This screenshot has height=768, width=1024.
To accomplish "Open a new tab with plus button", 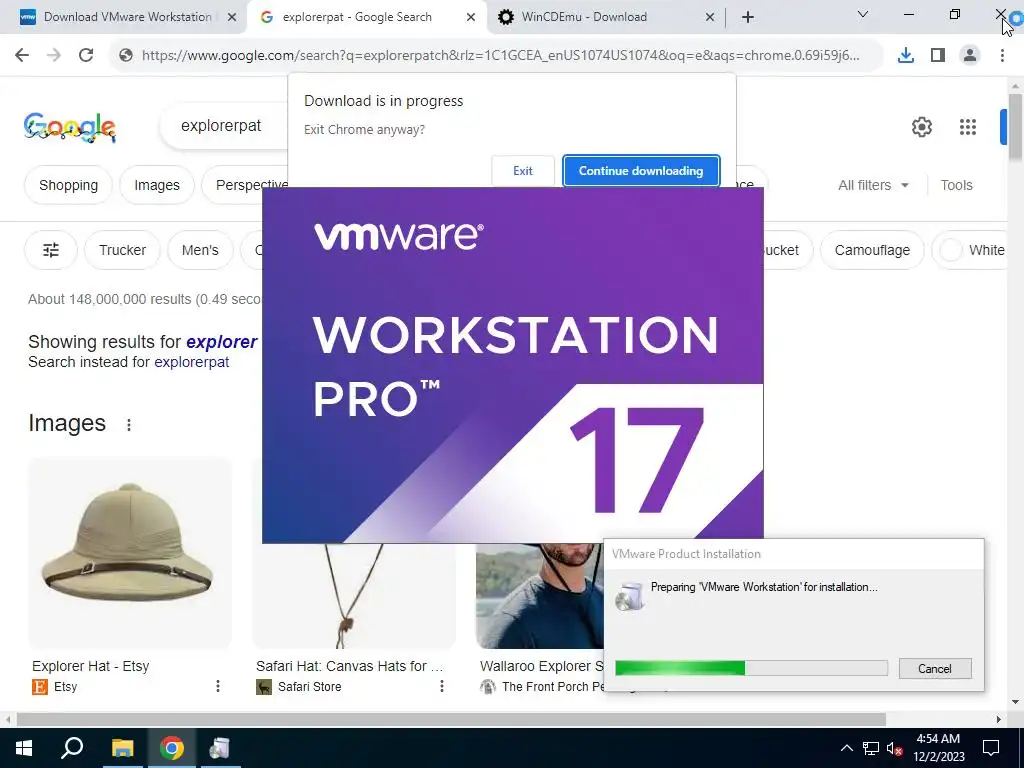I will (748, 17).
